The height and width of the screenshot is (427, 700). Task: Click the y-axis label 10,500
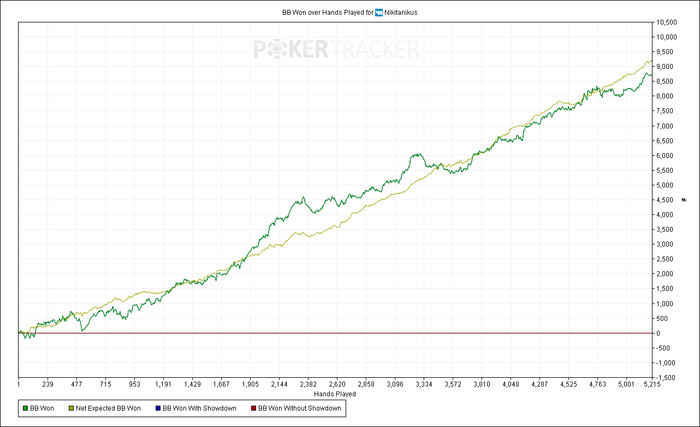coord(667,22)
